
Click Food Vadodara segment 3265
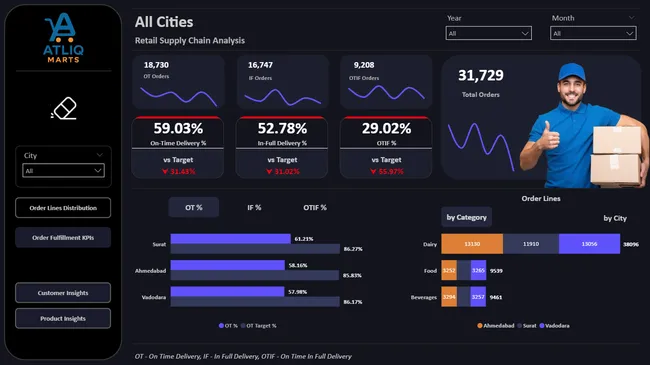pos(478,270)
